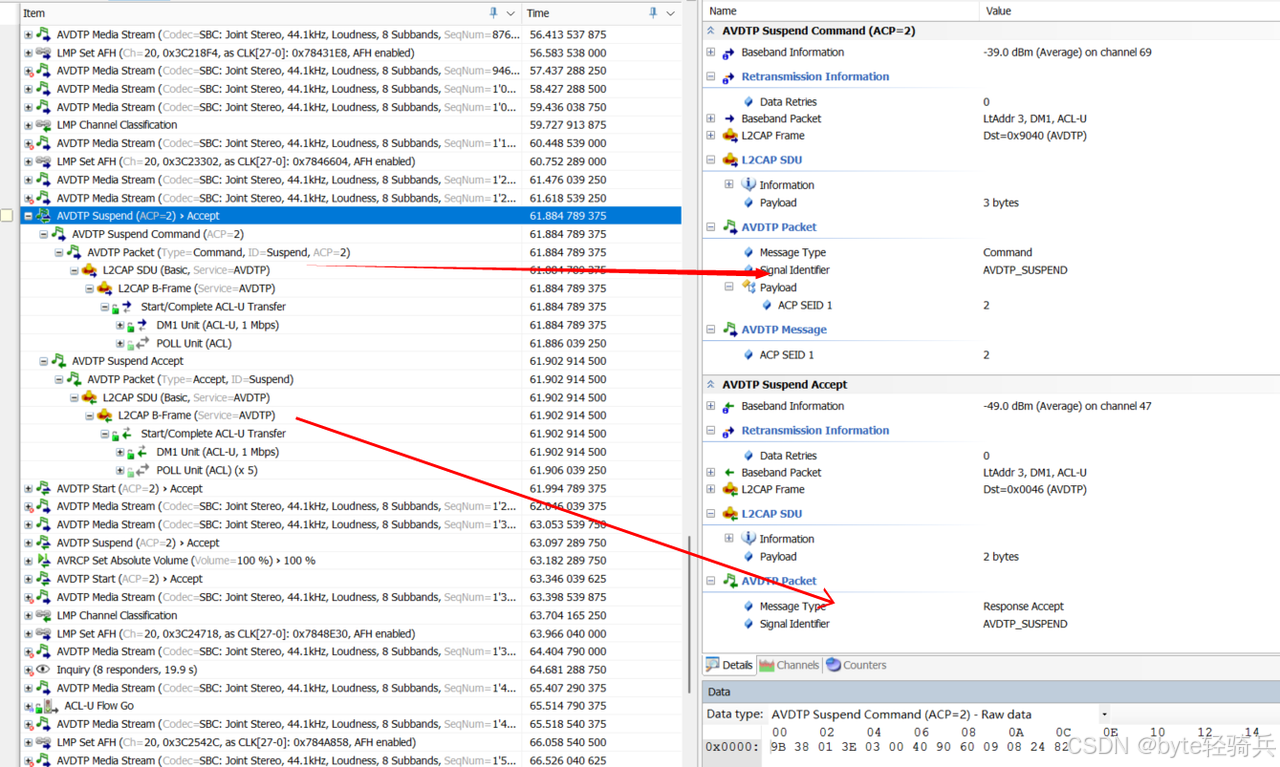Expand the L2CAP Frame Dst=0x9040 entry
Image resolution: width=1280 pixels, height=767 pixels.
(711, 136)
